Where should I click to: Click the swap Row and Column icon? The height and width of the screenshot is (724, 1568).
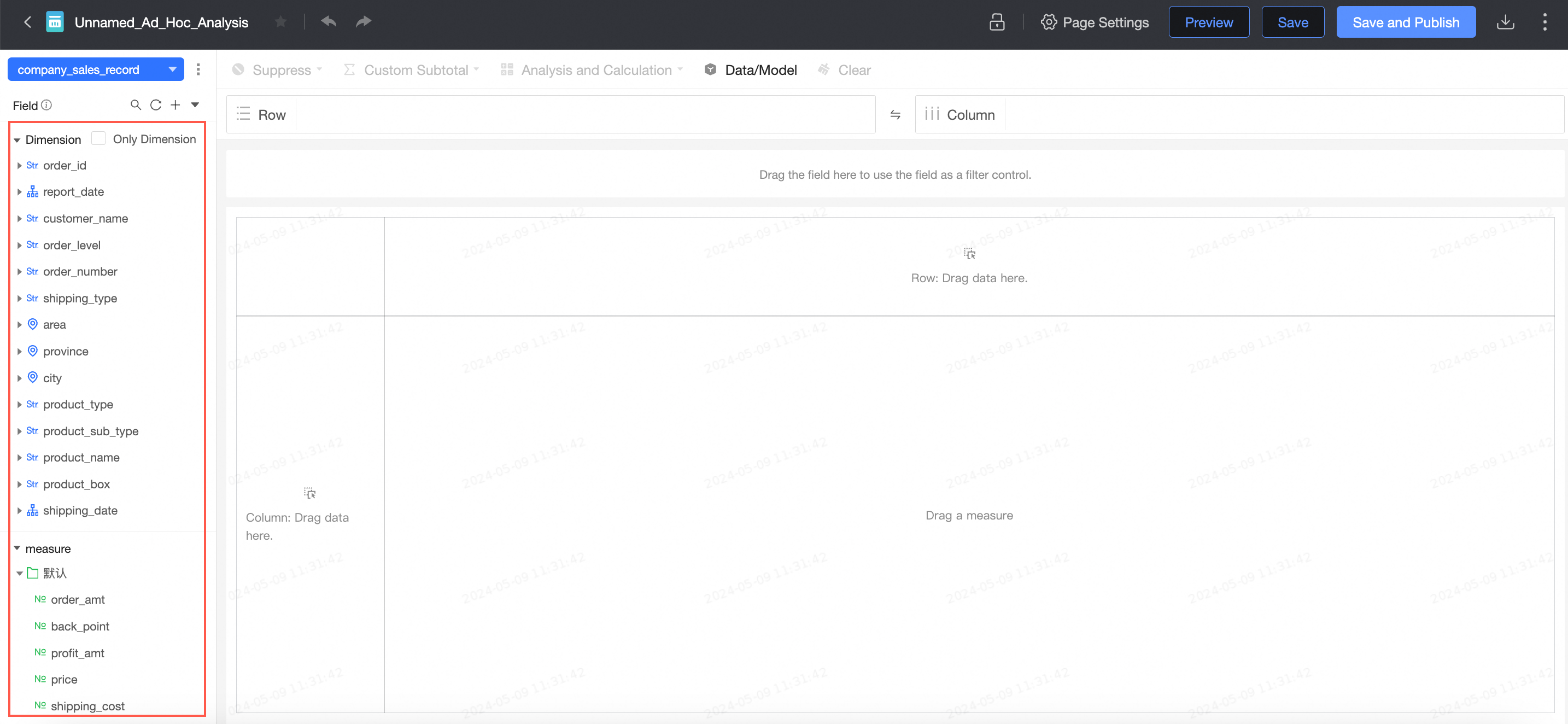[x=895, y=114]
